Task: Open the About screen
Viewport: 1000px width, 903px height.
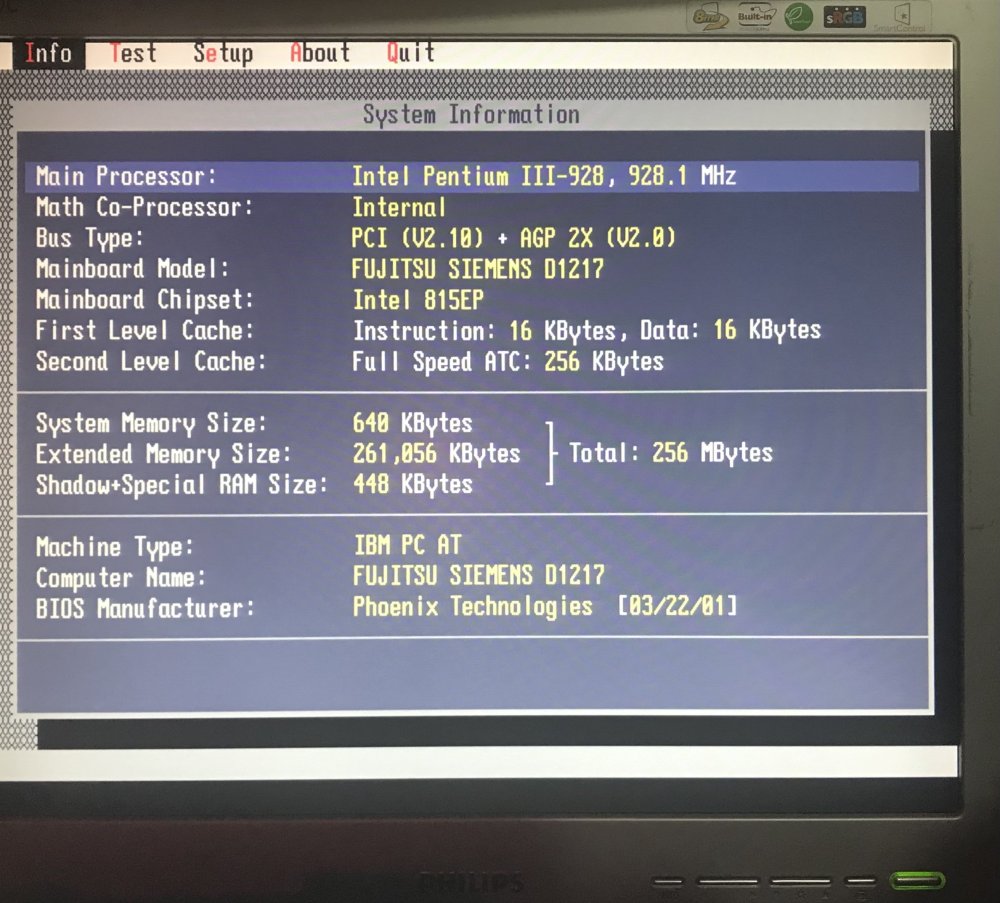Action: click(318, 53)
